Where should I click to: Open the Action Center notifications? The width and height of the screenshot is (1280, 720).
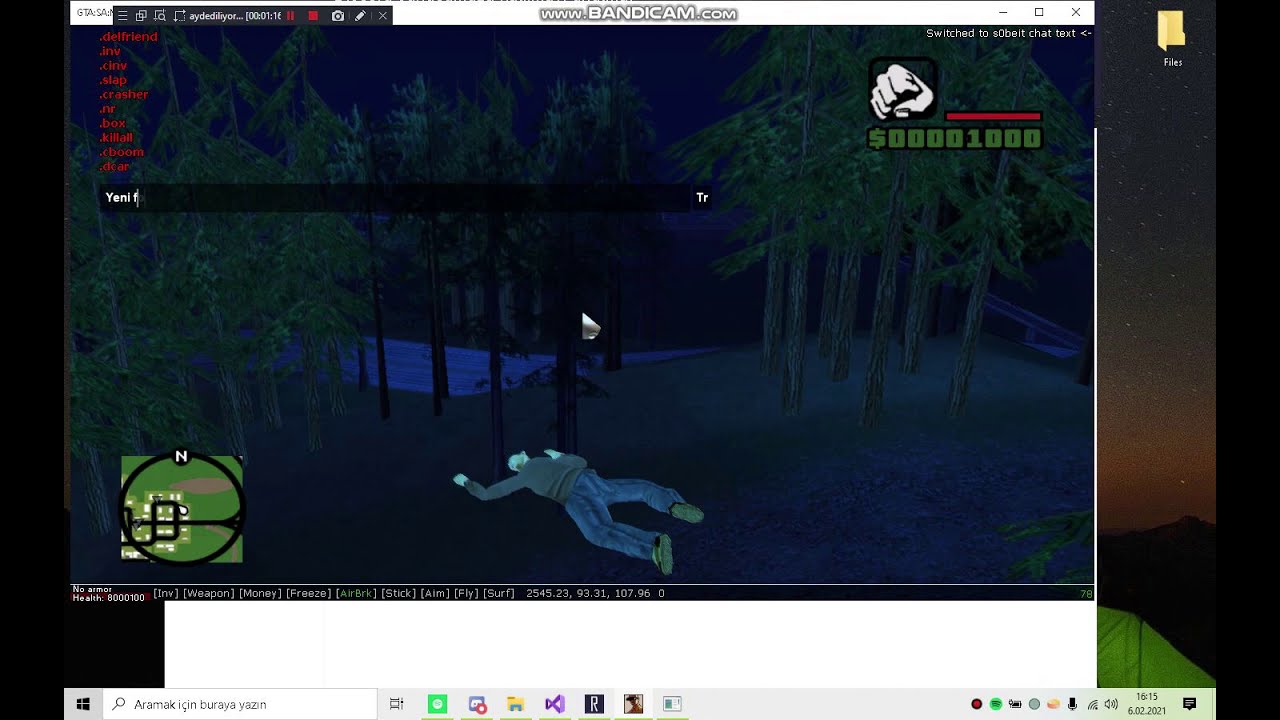(x=1189, y=704)
